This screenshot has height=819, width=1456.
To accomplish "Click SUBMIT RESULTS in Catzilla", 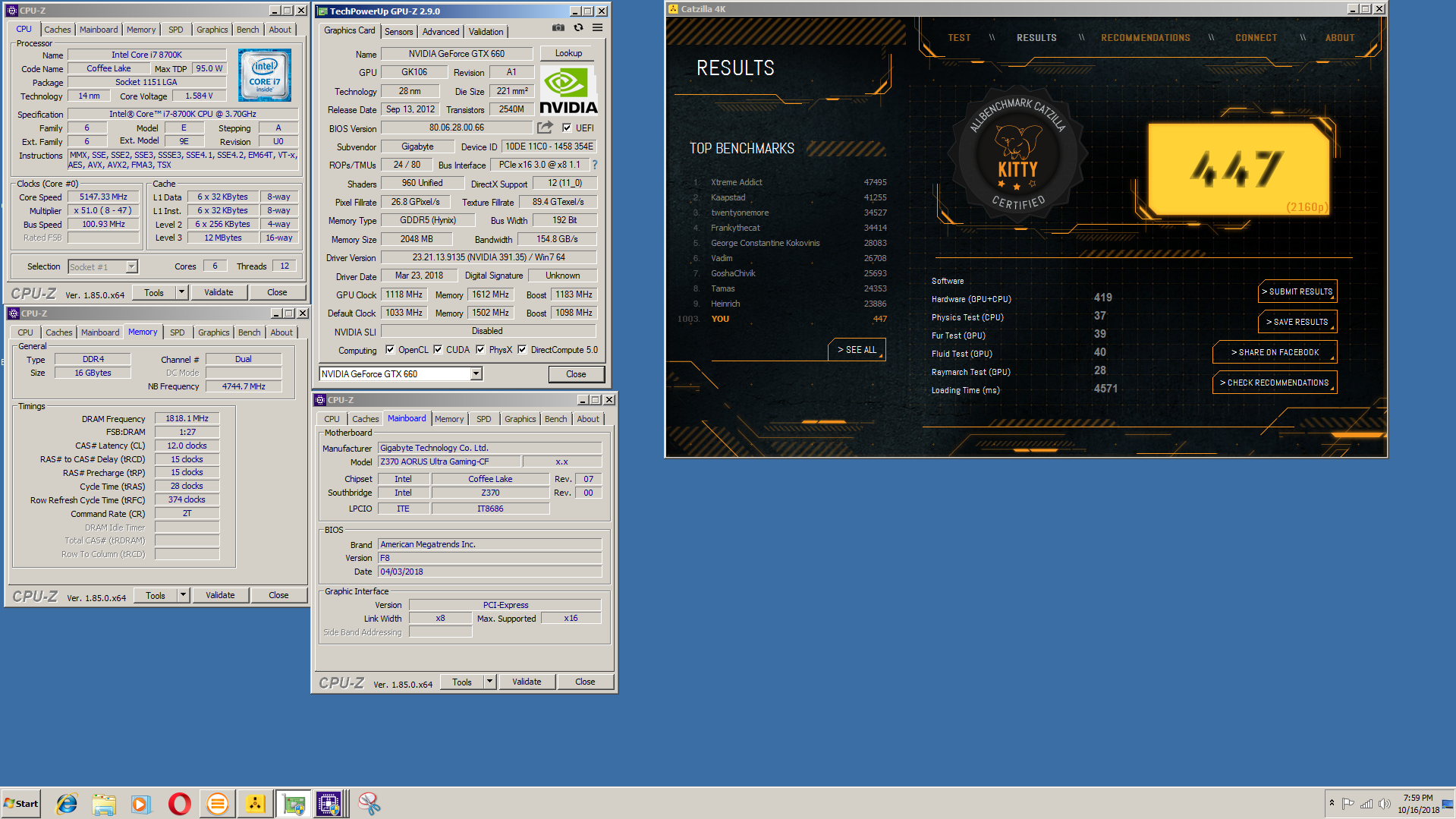I will tap(1297, 291).
